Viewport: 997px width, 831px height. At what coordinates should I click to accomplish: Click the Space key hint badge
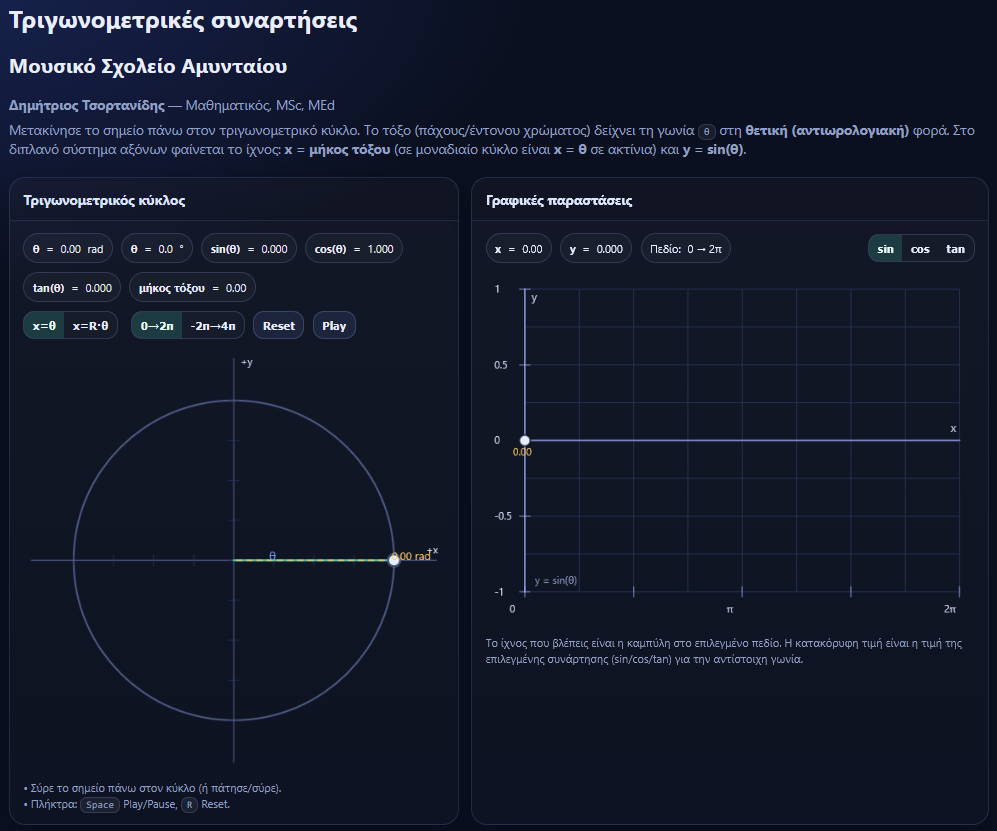pos(100,805)
